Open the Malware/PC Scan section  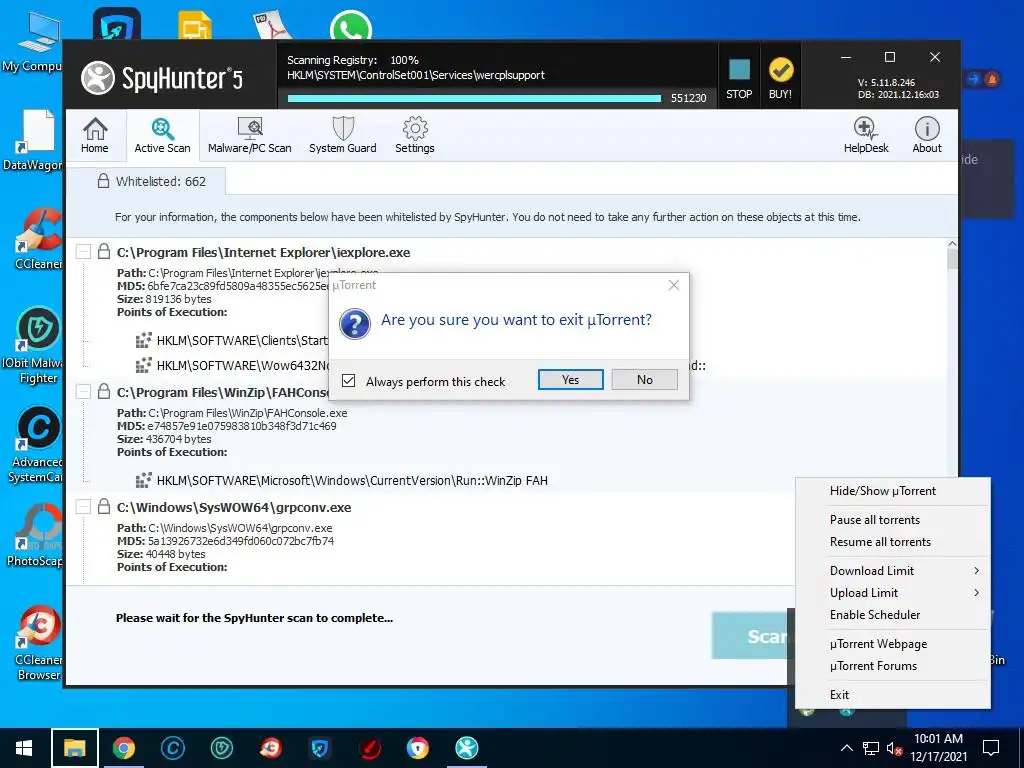[x=249, y=135]
